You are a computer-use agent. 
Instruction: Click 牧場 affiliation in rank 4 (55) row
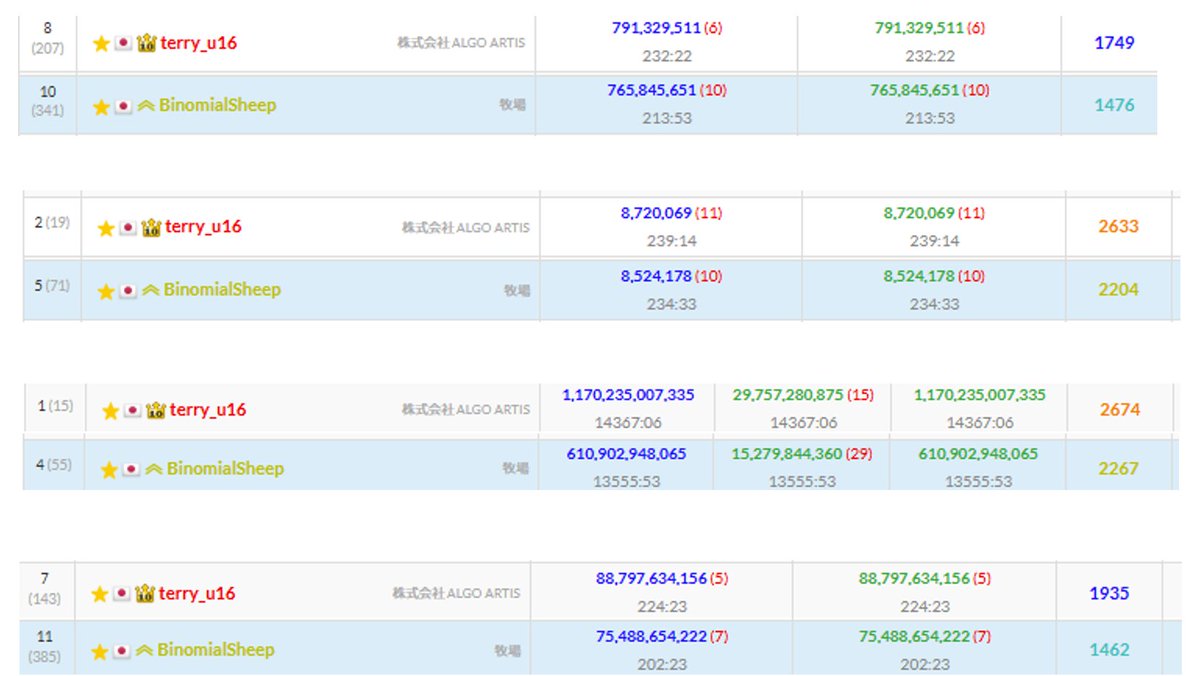click(517, 469)
